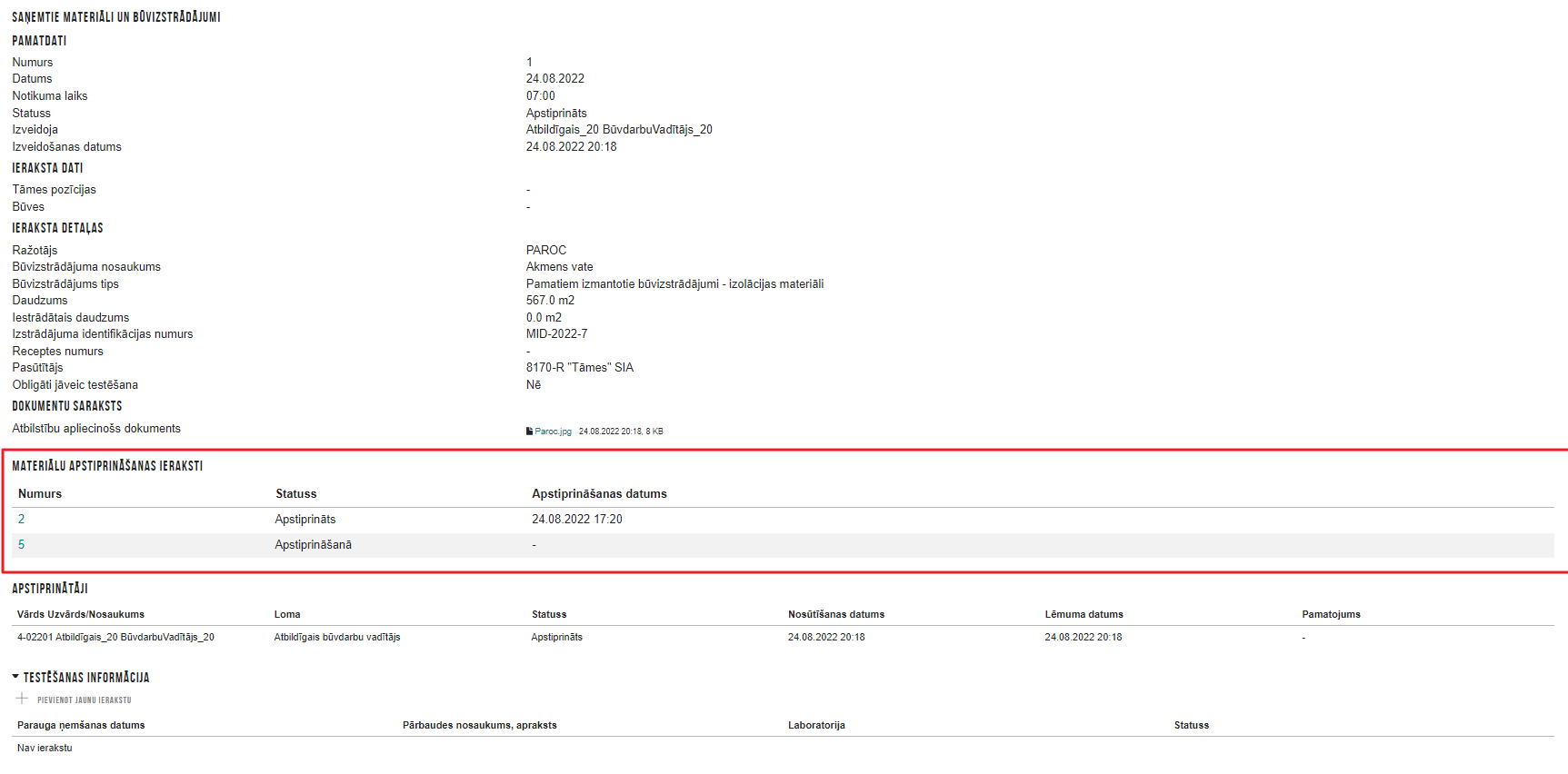This screenshot has height=774, width=1568.
Task: Click the Laboratorija column header
Action: pyautogui.click(x=816, y=726)
